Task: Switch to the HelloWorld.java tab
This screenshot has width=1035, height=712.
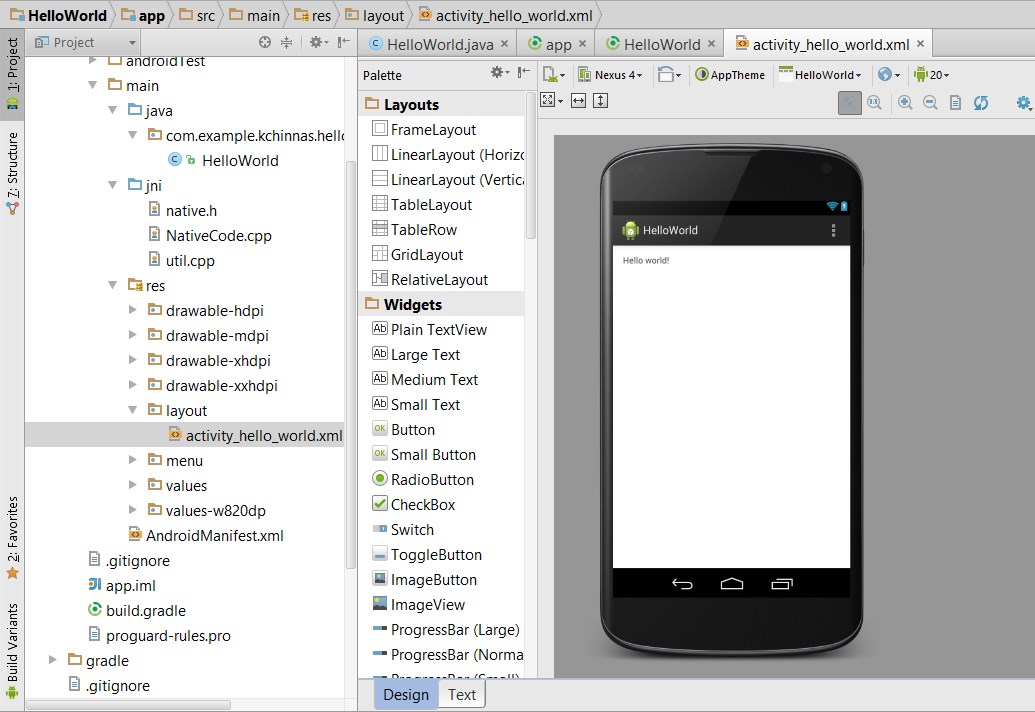Action: click(439, 44)
